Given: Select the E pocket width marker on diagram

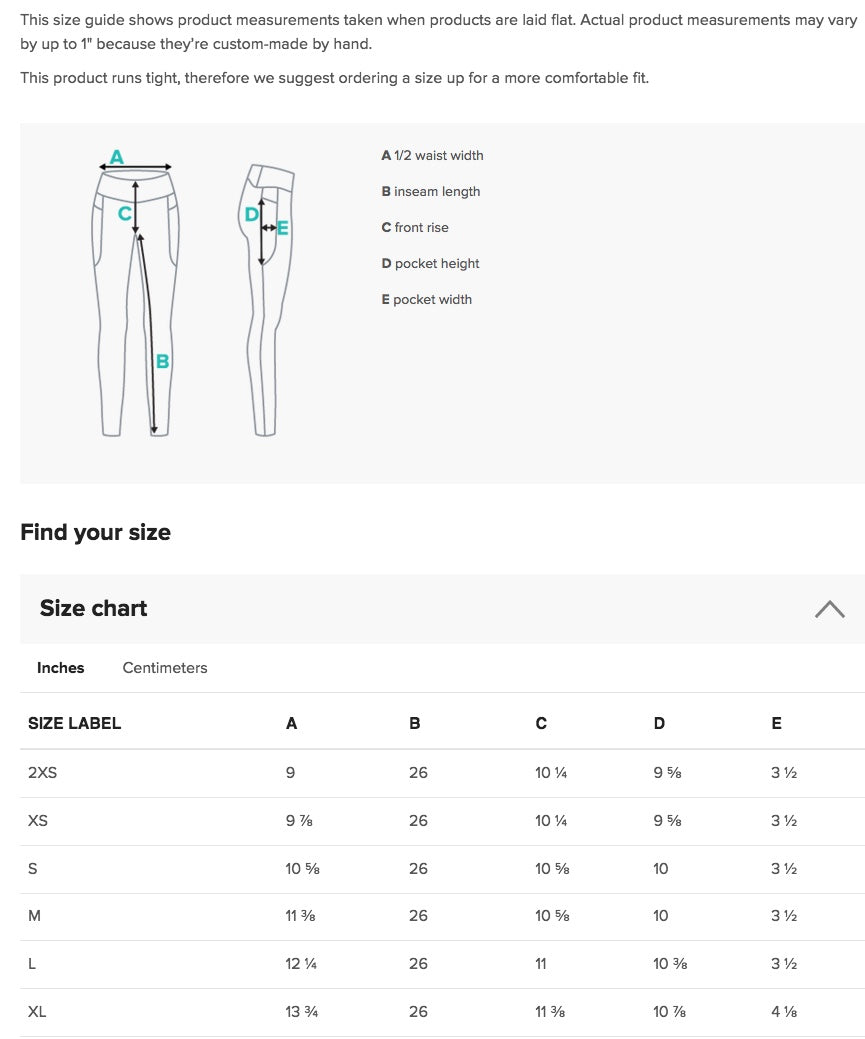Looking at the screenshot, I should pos(282,228).
